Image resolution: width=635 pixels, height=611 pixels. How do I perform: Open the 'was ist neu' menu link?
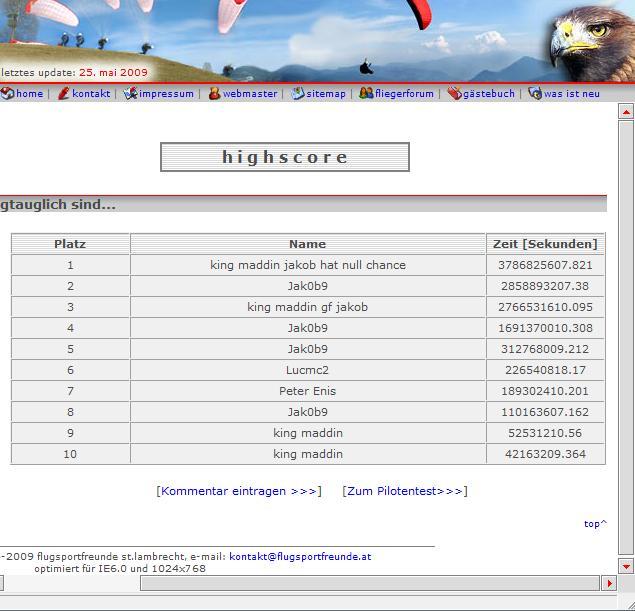click(x=571, y=94)
